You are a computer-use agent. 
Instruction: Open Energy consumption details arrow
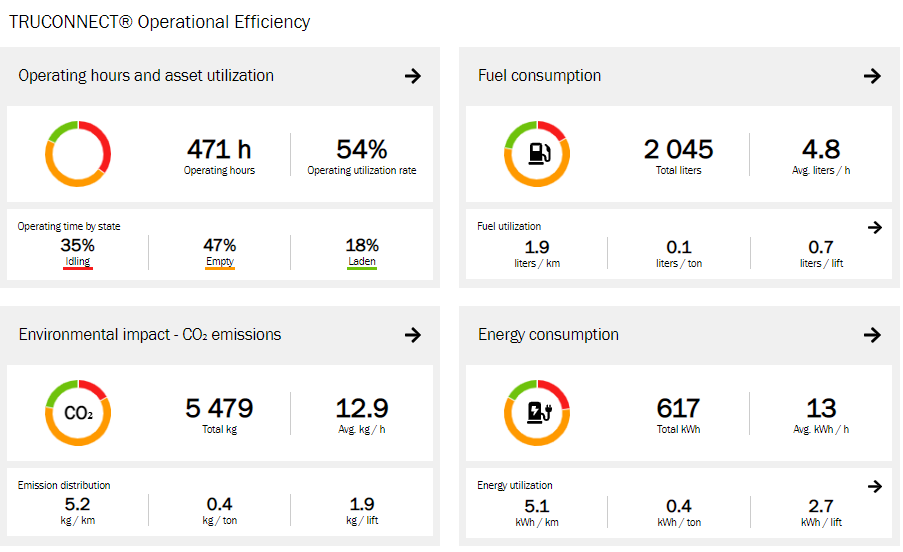tap(872, 335)
